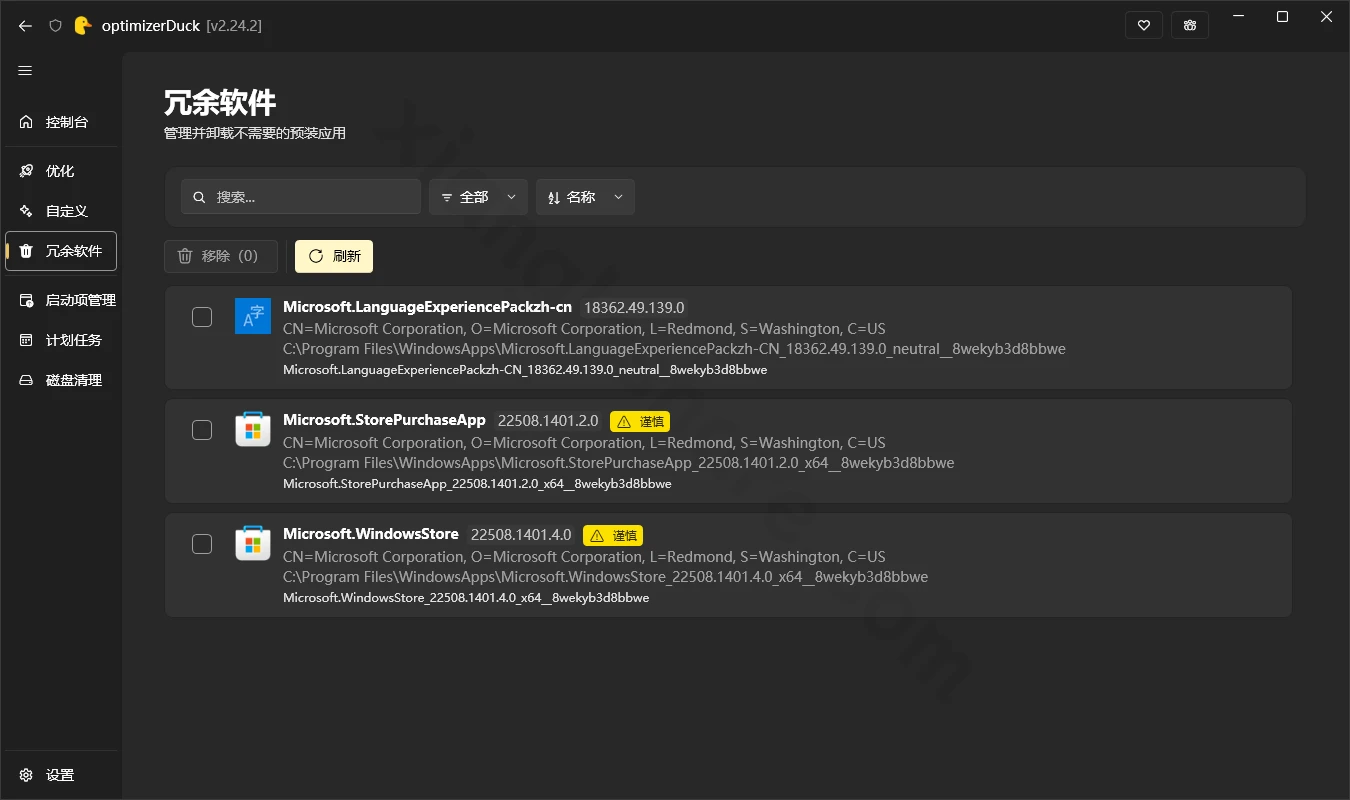The height and width of the screenshot is (800, 1350).
Task: Click the 计划任务 calendar icon
Action: [x=26, y=340]
